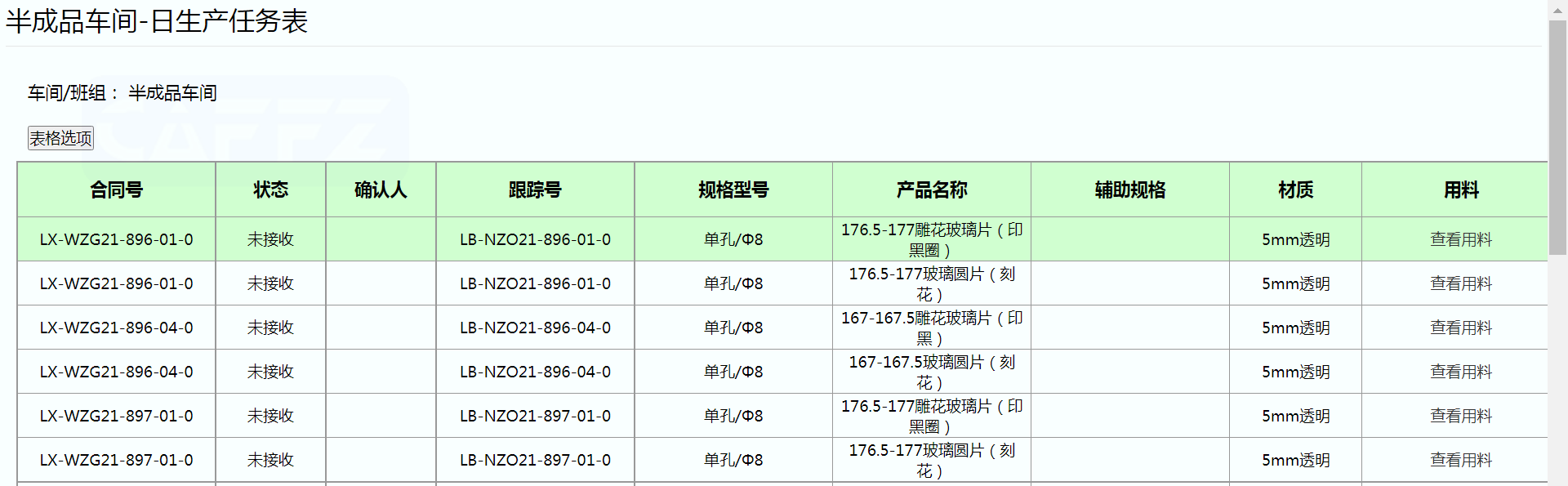This screenshot has height=486, width=1568.
Task: Select the 材质 column header
Action: (x=1295, y=189)
